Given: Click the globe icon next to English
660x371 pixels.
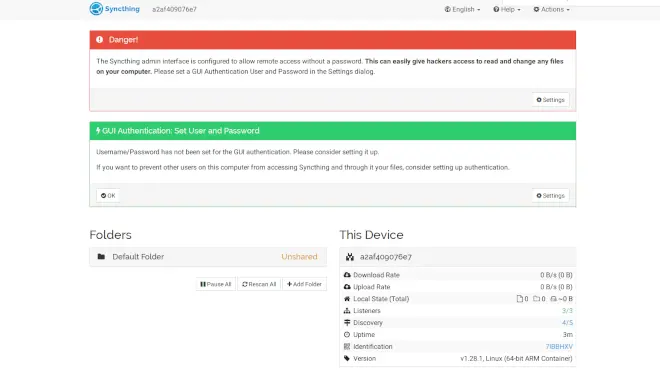Looking at the screenshot, I should click(447, 9).
